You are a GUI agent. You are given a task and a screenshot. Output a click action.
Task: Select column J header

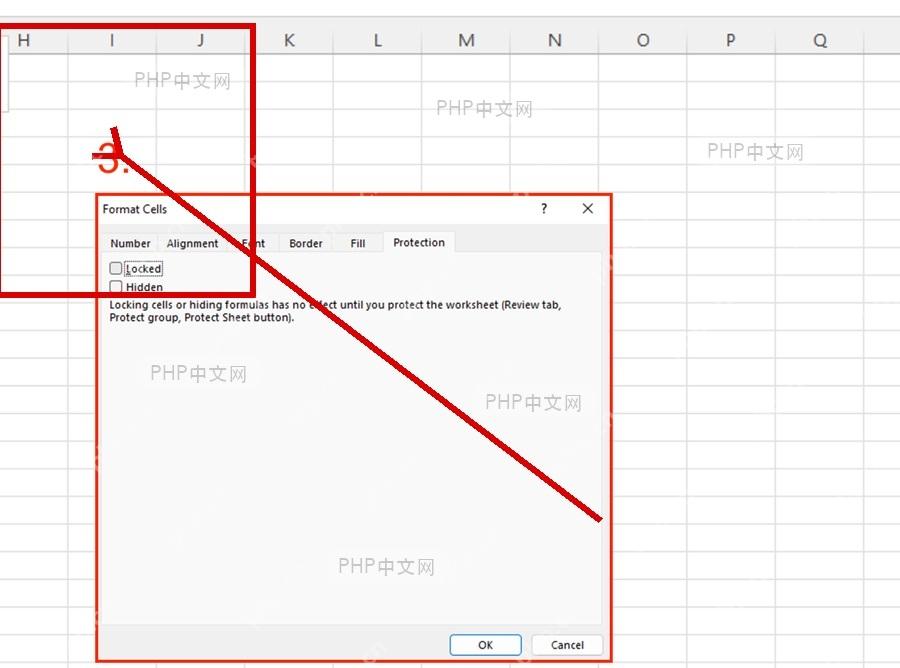pyautogui.click(x=200, y=40)
